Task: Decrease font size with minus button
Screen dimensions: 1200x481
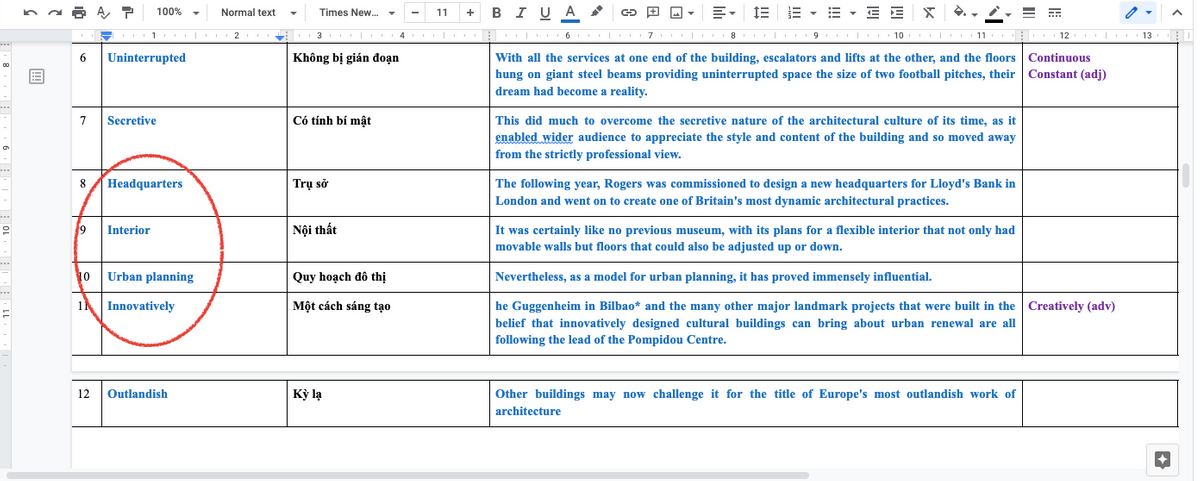Action: (415, 13)
